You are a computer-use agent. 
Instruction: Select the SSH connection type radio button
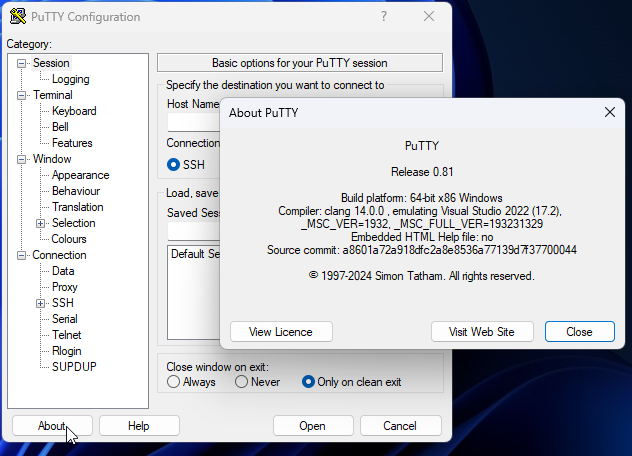174,164
